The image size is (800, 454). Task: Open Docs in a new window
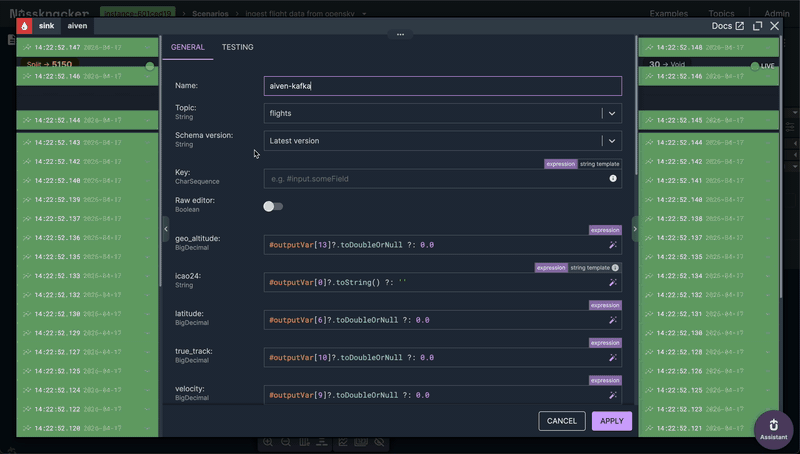[x=727, y=26]
